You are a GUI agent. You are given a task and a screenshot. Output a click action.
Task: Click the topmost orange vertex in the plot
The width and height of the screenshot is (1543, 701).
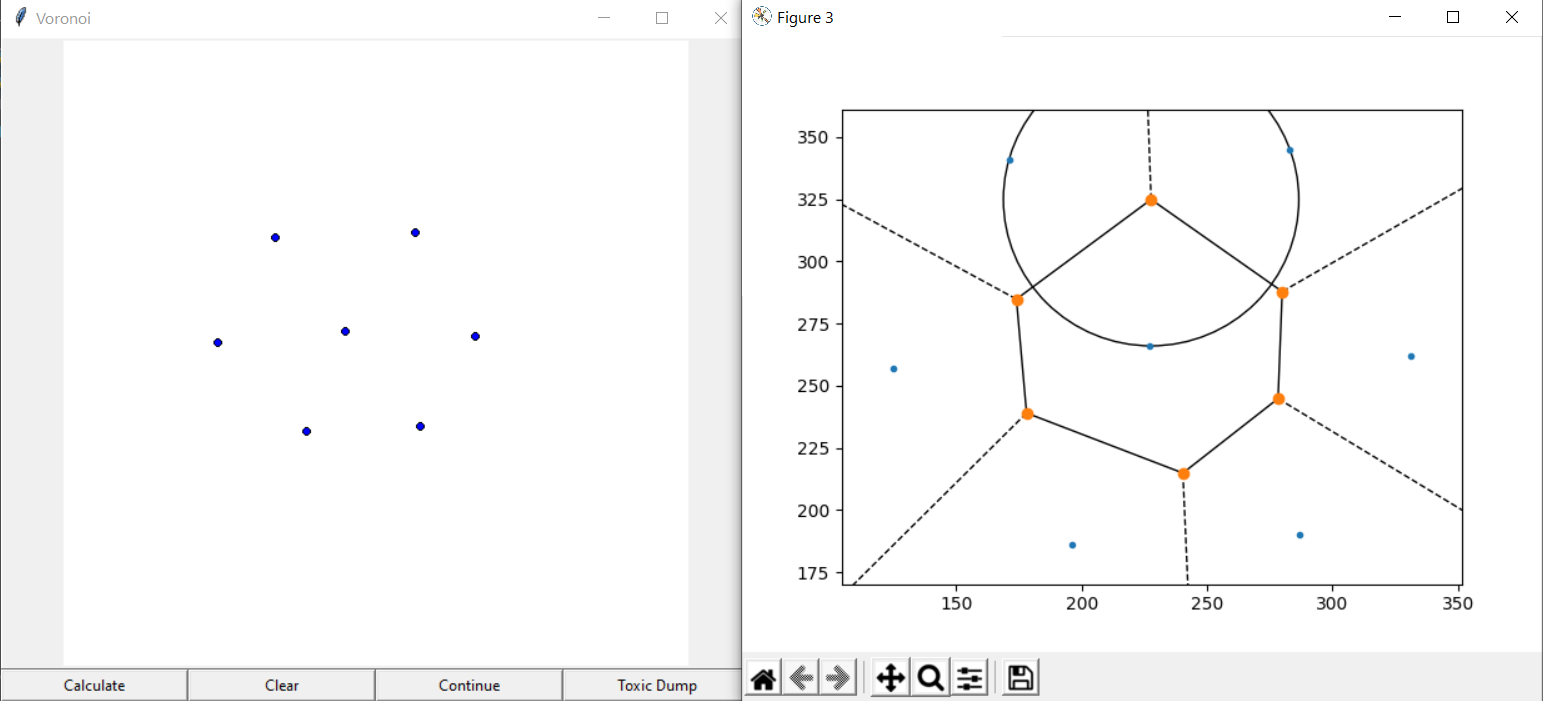(1151, 200)
